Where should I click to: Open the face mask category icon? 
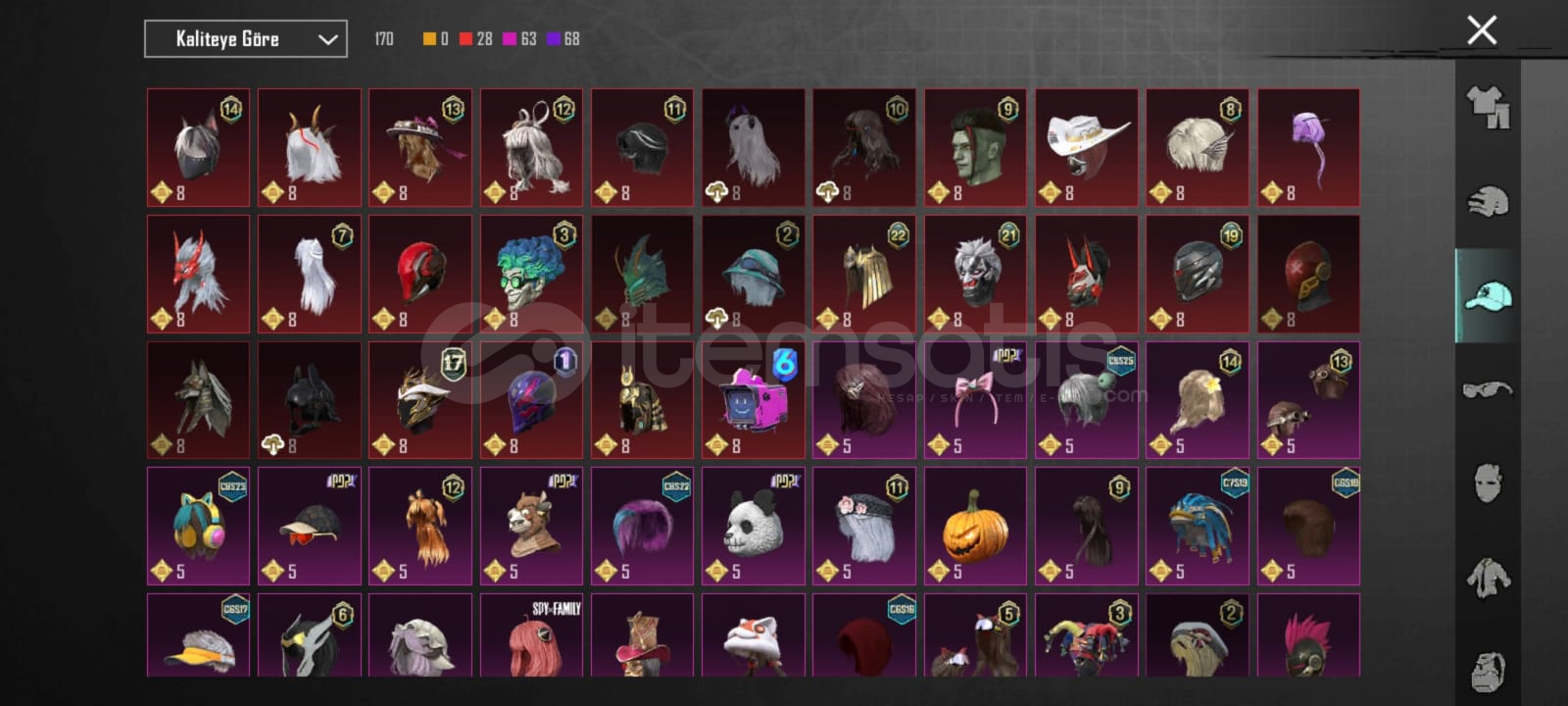point(1488,482)
